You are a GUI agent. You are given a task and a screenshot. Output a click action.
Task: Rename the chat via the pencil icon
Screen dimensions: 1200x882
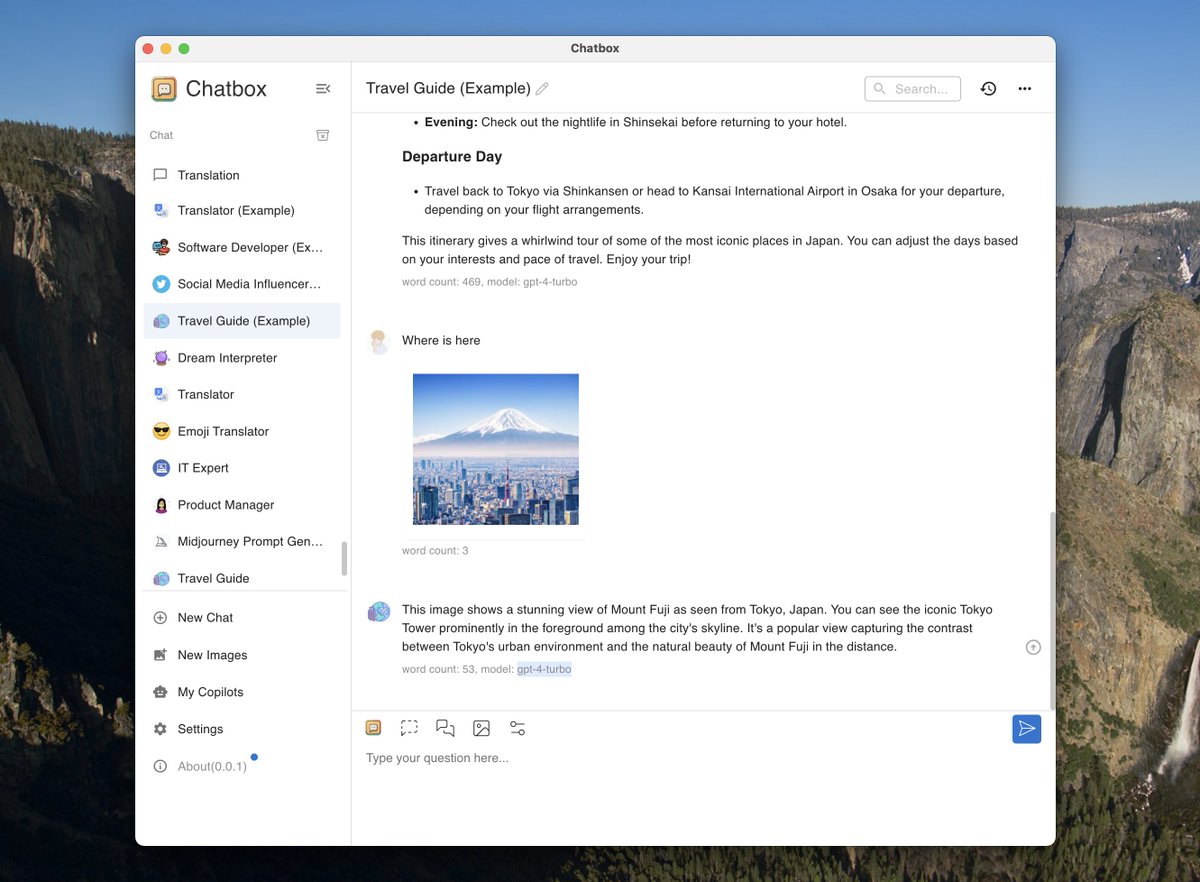pos(542,88)
